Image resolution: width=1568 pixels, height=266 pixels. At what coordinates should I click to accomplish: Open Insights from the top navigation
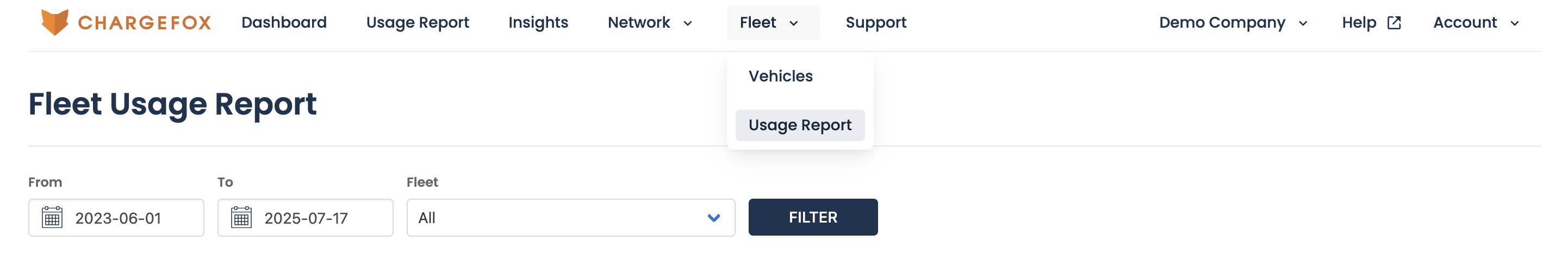pyautogui.click(x=538, y=23)
